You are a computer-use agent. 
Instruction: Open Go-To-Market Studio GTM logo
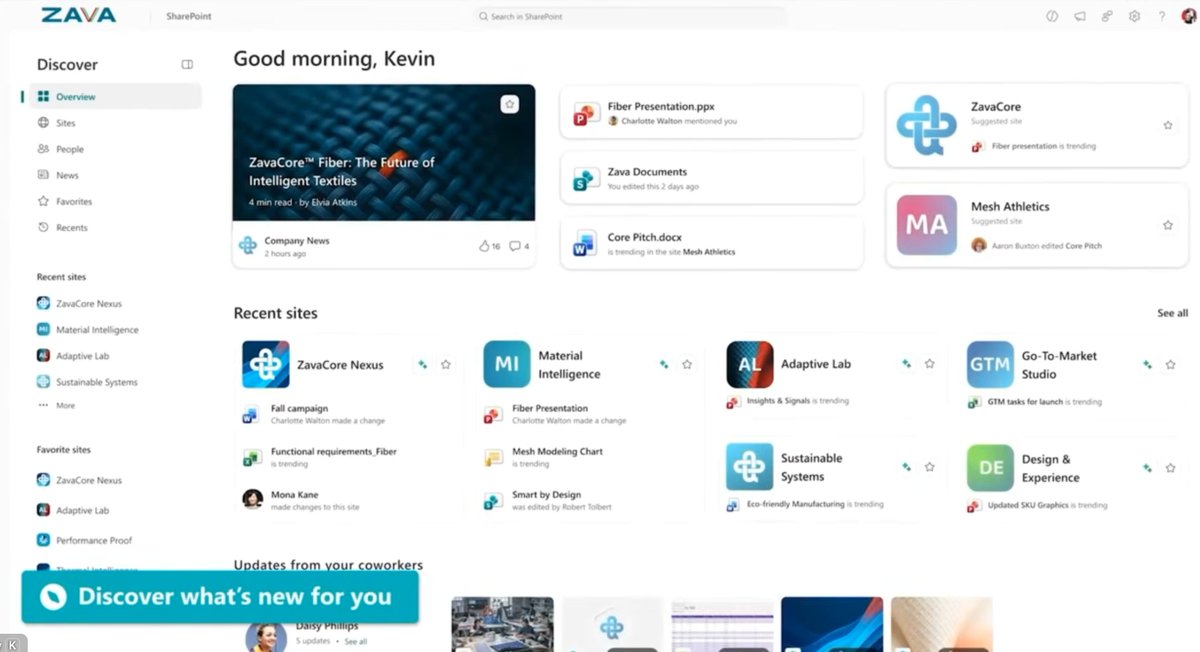[x=991, y=364]
